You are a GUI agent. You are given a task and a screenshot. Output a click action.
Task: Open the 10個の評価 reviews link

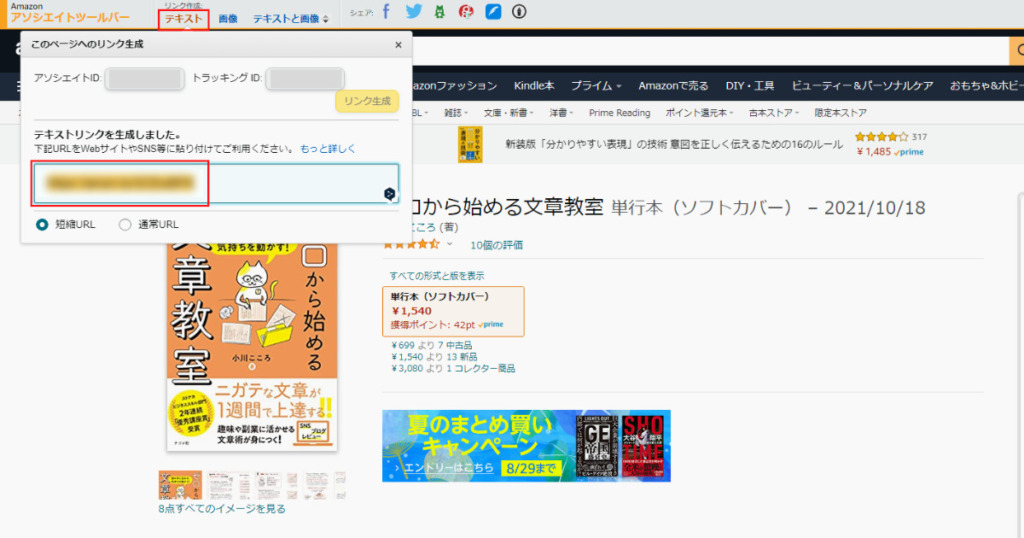pyautogui.click(x=496, y=245)
